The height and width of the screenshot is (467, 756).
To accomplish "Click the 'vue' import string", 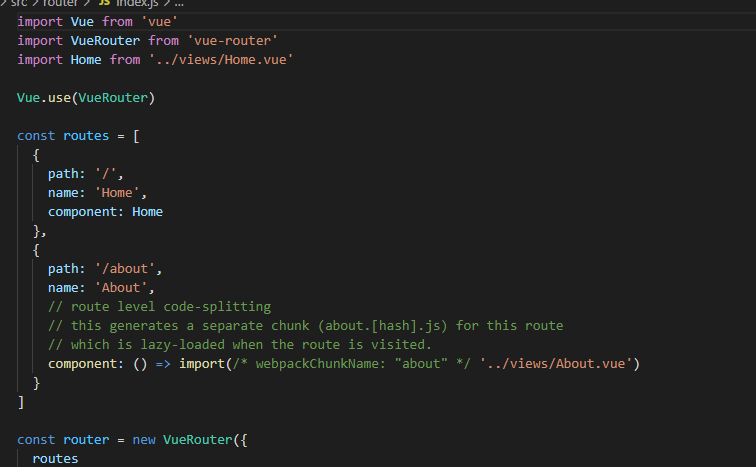I will tap(160, 22).
